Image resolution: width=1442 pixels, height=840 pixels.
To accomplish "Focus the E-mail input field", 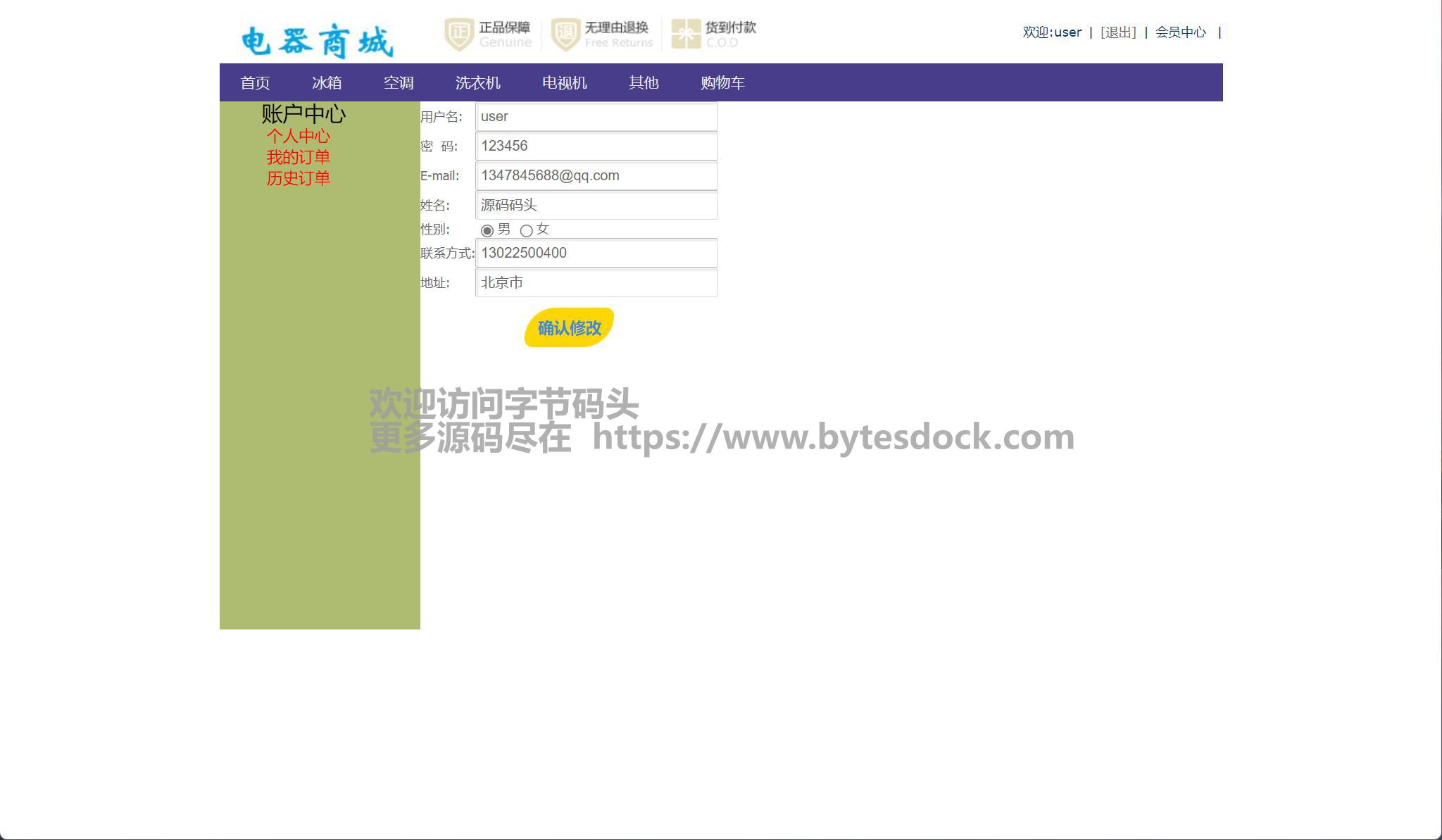I will 596,176.
